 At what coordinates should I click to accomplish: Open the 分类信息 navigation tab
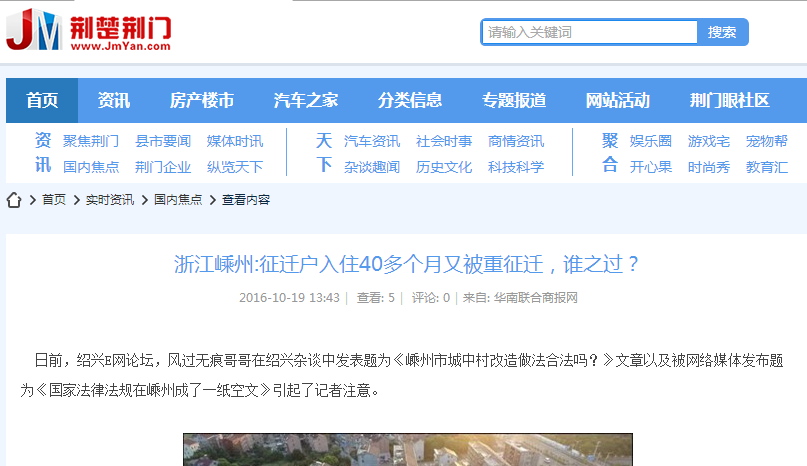[410, 100]
